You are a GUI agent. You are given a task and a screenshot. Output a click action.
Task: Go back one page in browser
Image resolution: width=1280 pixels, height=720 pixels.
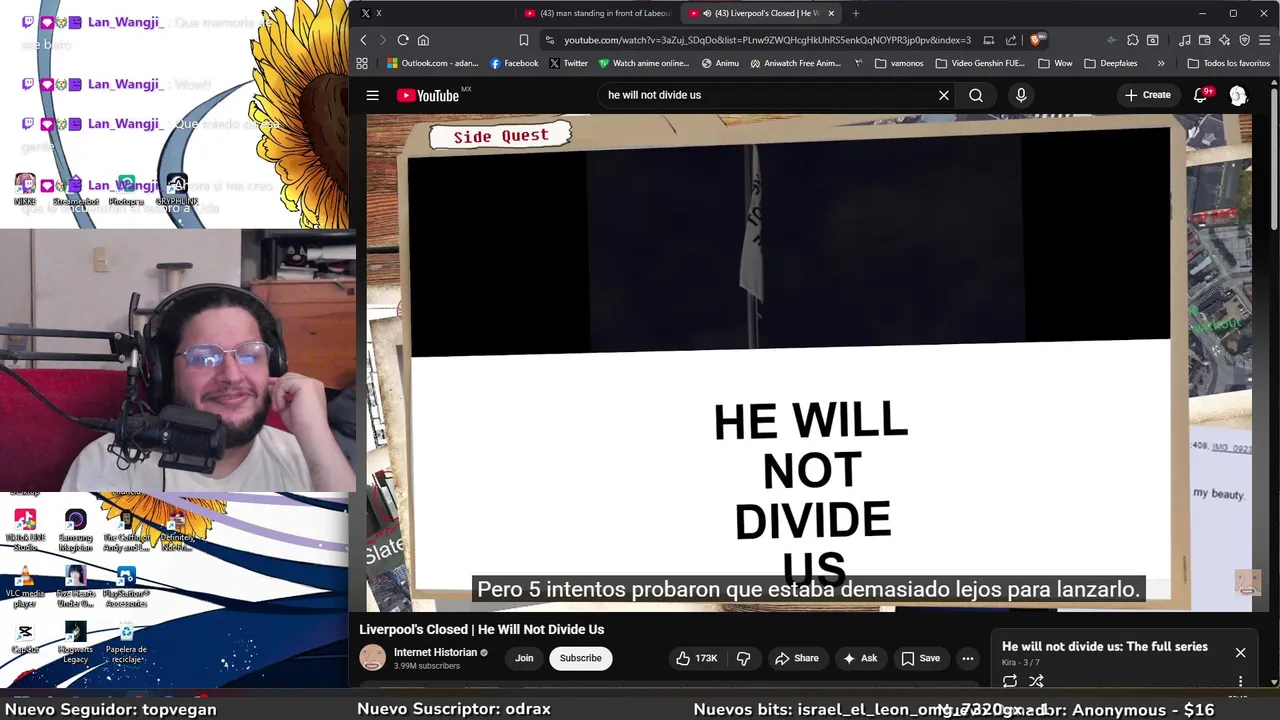pos(363,40)
